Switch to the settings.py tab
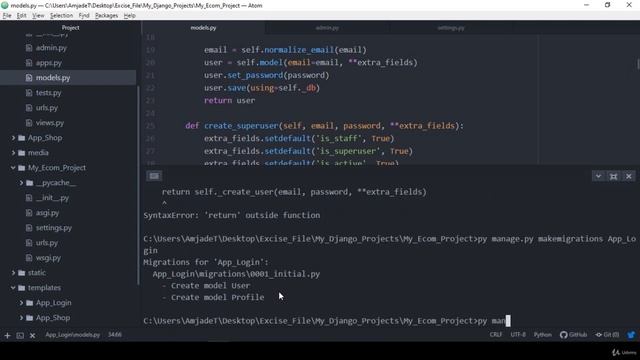Viewport: 640px width, 360px height. (451, 28)
